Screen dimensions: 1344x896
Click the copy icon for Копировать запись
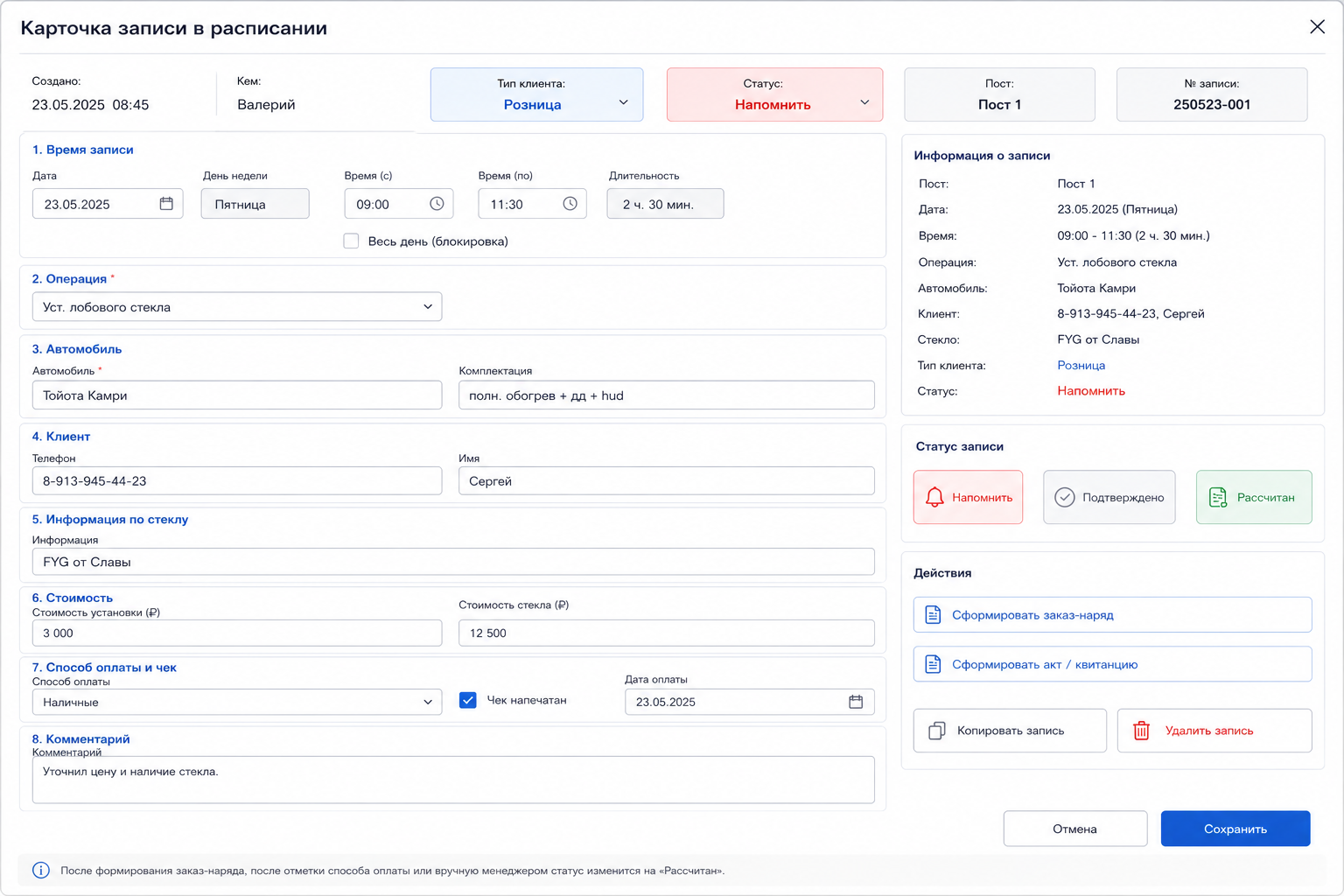pos(936,731)
